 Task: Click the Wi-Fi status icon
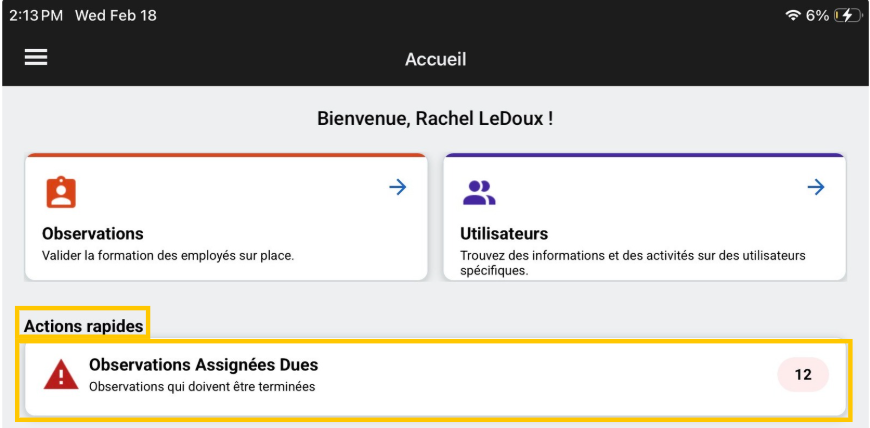tap(793, 16)
